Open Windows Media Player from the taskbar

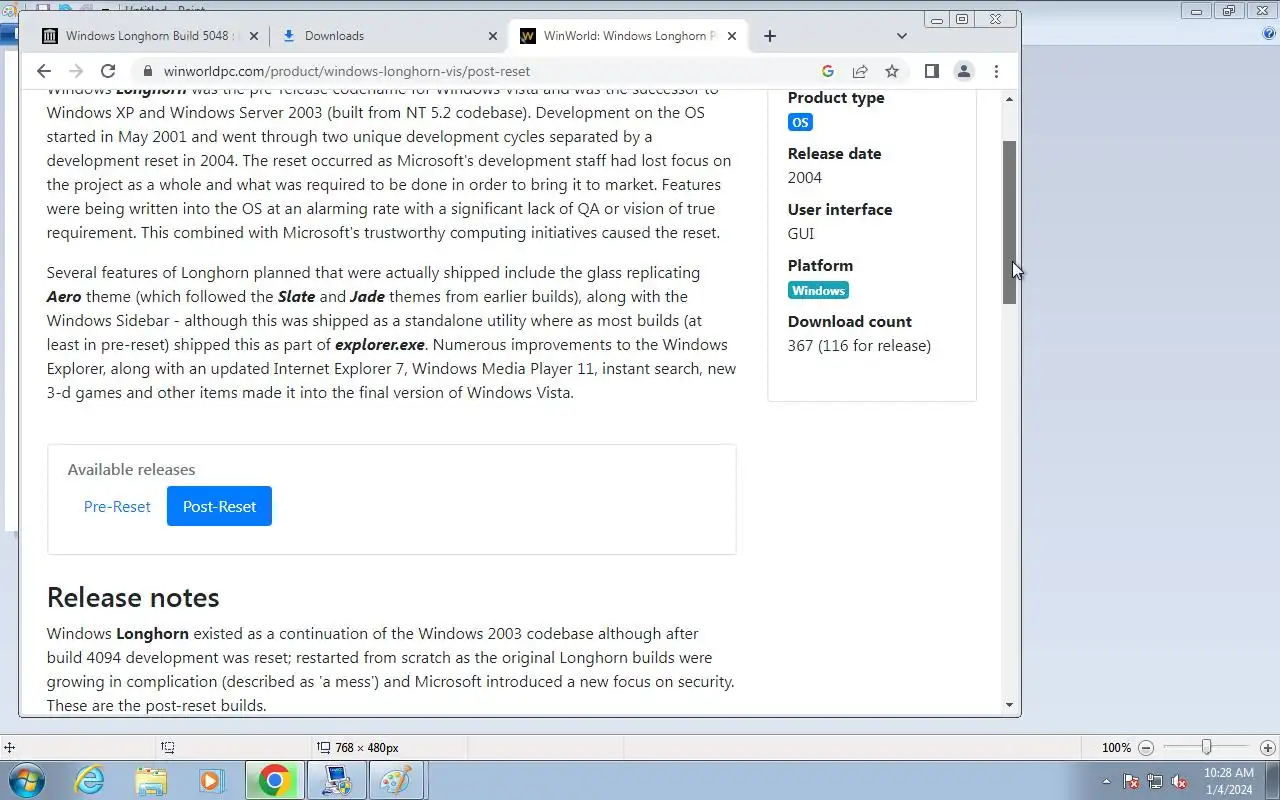click(212, 780)
